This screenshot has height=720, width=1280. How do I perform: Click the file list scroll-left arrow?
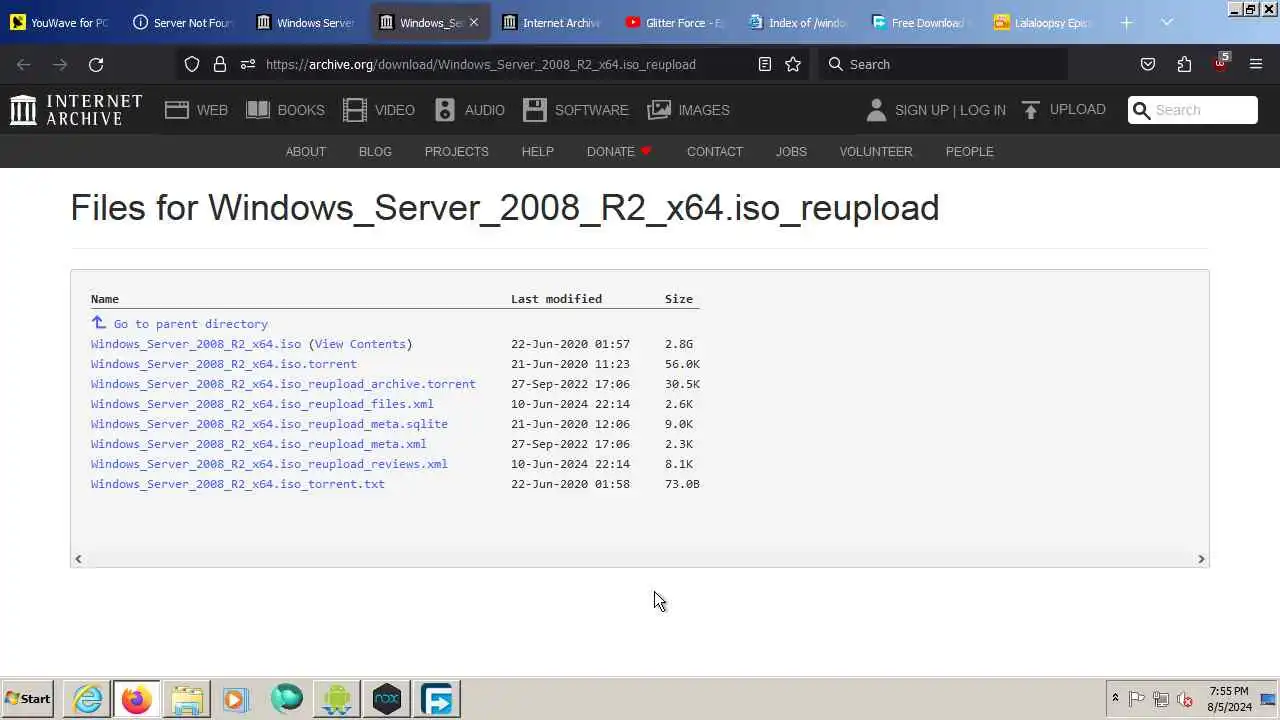point(78,559)
